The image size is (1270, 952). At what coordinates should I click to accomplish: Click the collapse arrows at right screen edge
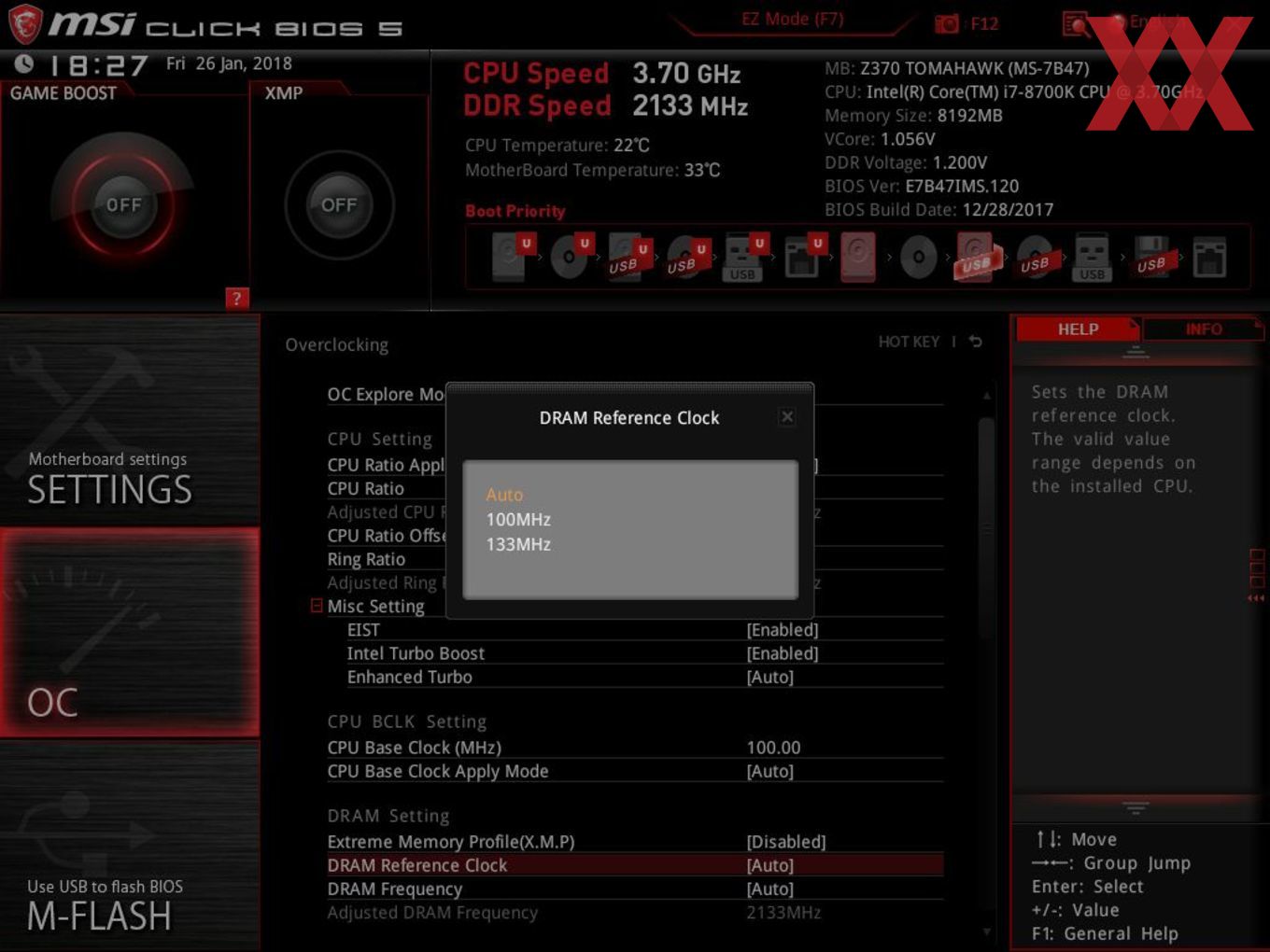pyautogui.click(x=1256, y=598)
